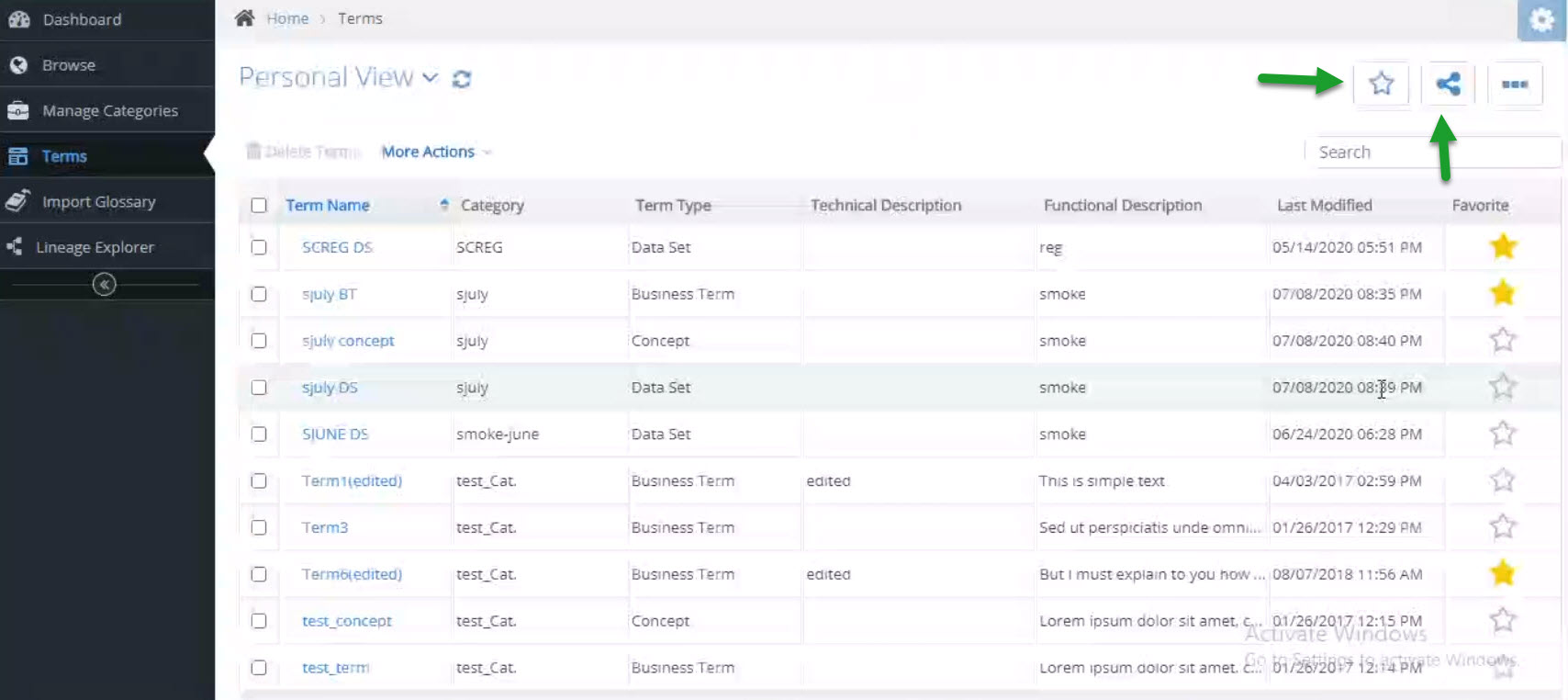The width and height of the screenshot is (1568, 700).
Task: Favorite Term1(edited) with its star
Action: pyautogui.click(x=1503, y=480)
